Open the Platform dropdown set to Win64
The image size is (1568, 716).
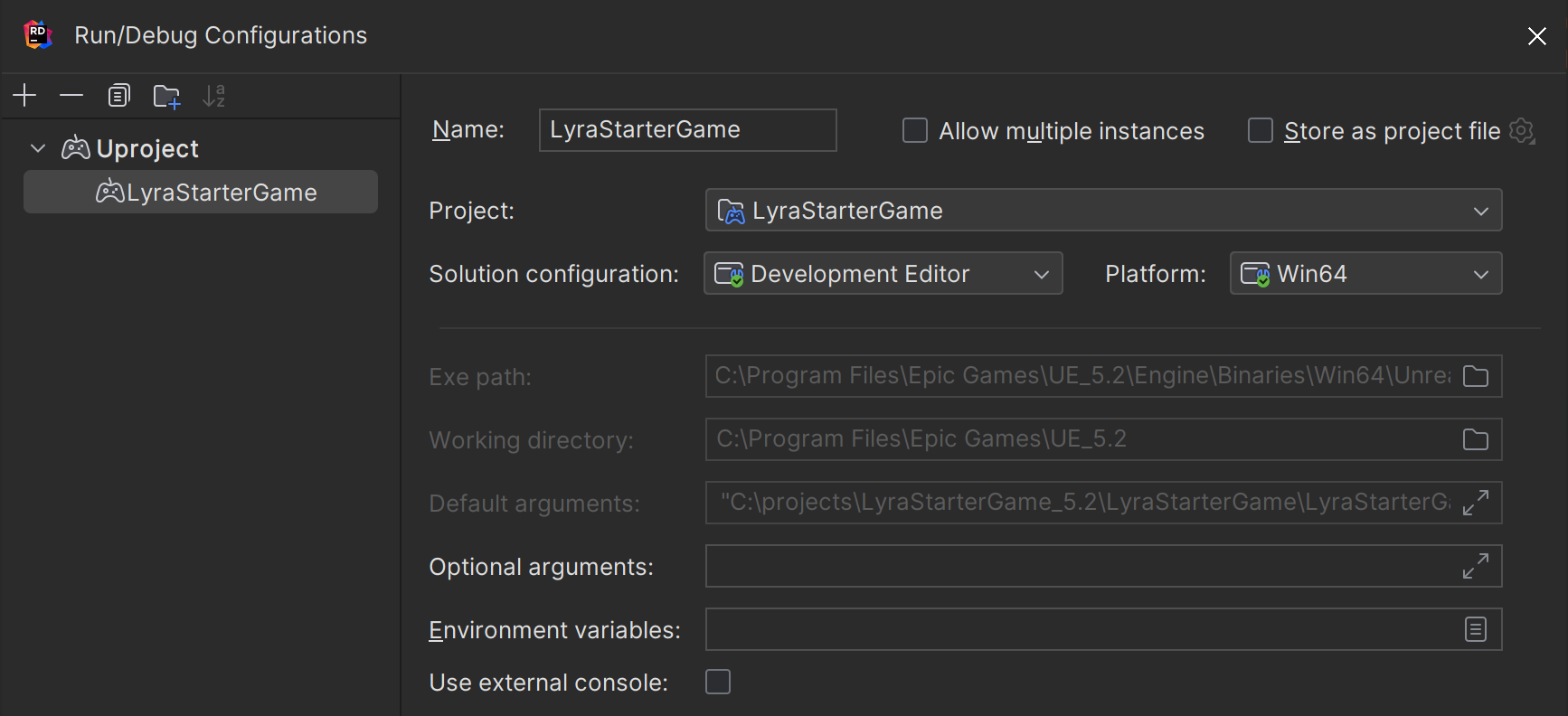click(1365, 274)
